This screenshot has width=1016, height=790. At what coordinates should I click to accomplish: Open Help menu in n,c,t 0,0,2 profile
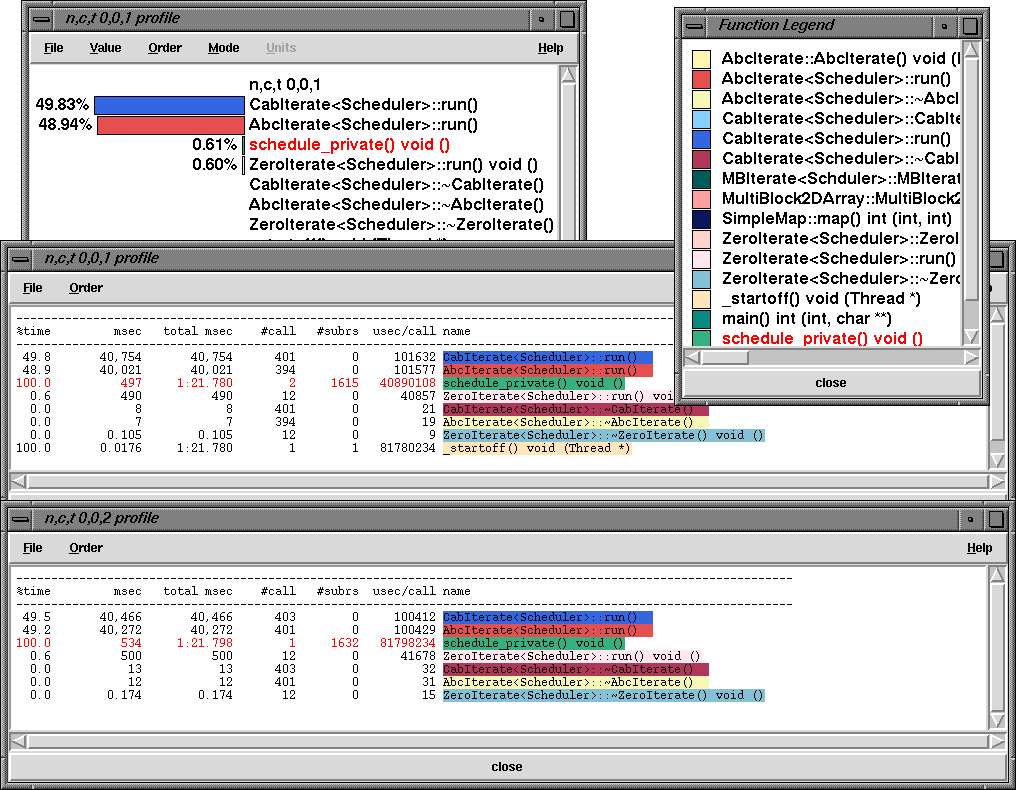click(979, 548)
